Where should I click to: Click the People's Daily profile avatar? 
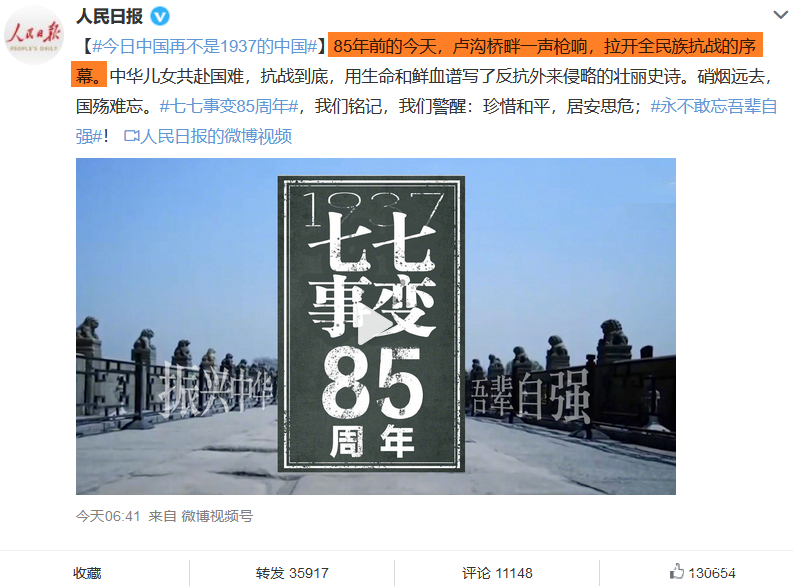pyautogui.click(x=33, y=34)
